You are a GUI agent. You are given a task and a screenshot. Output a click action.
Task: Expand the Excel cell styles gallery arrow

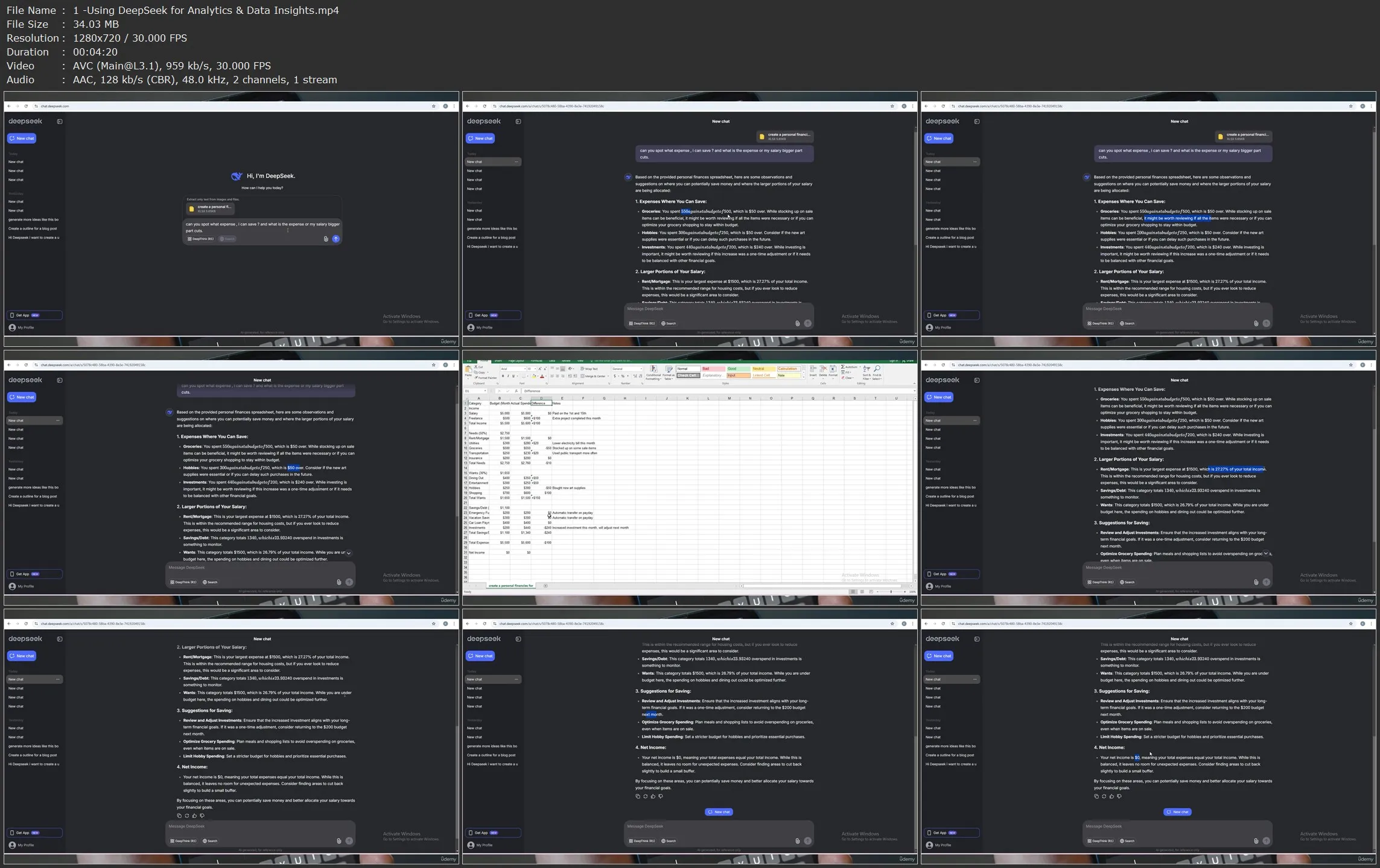pos(804,377)
